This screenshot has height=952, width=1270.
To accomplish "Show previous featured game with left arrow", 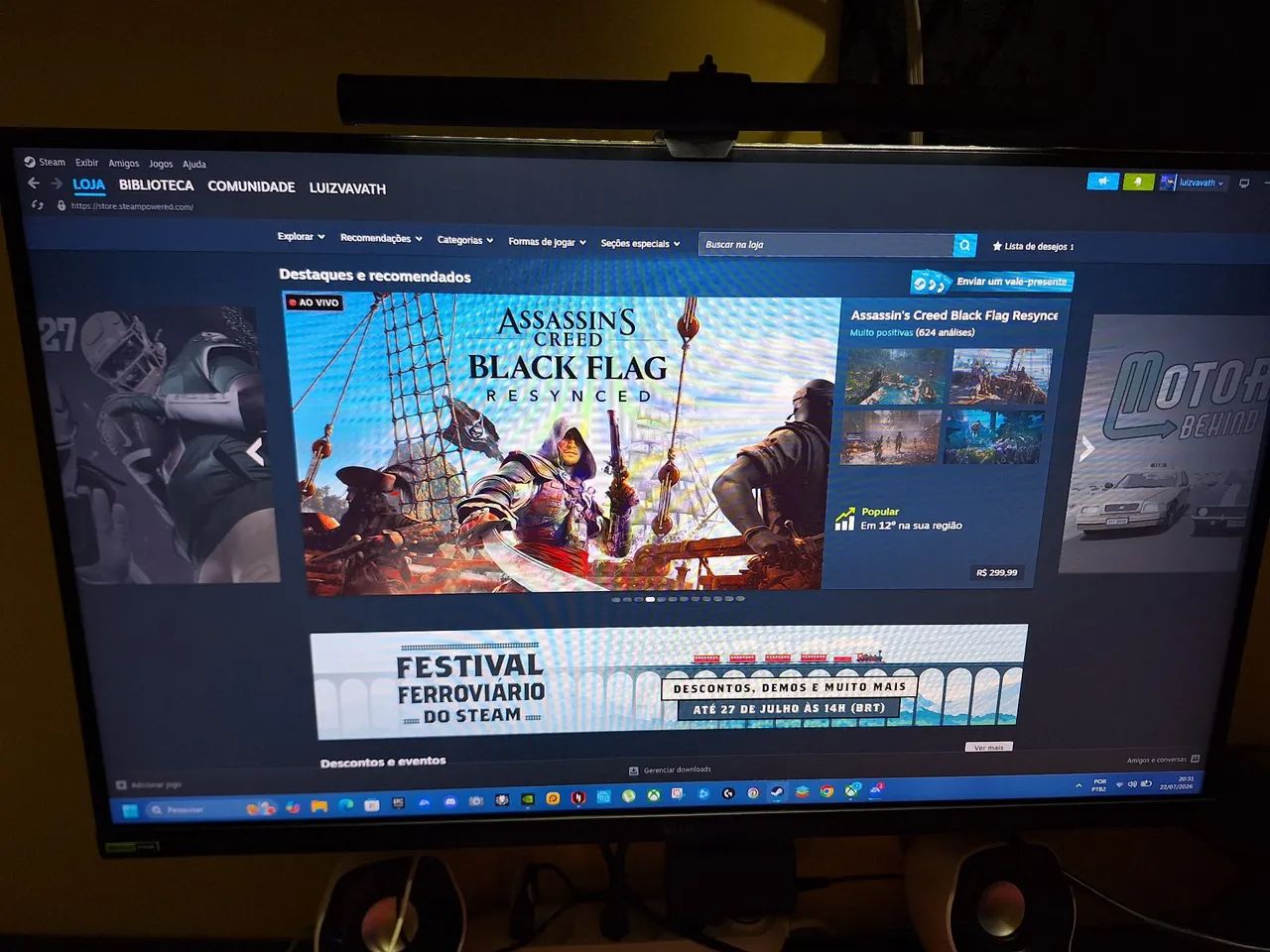I will pyautogui.click(x=256, y=451).
